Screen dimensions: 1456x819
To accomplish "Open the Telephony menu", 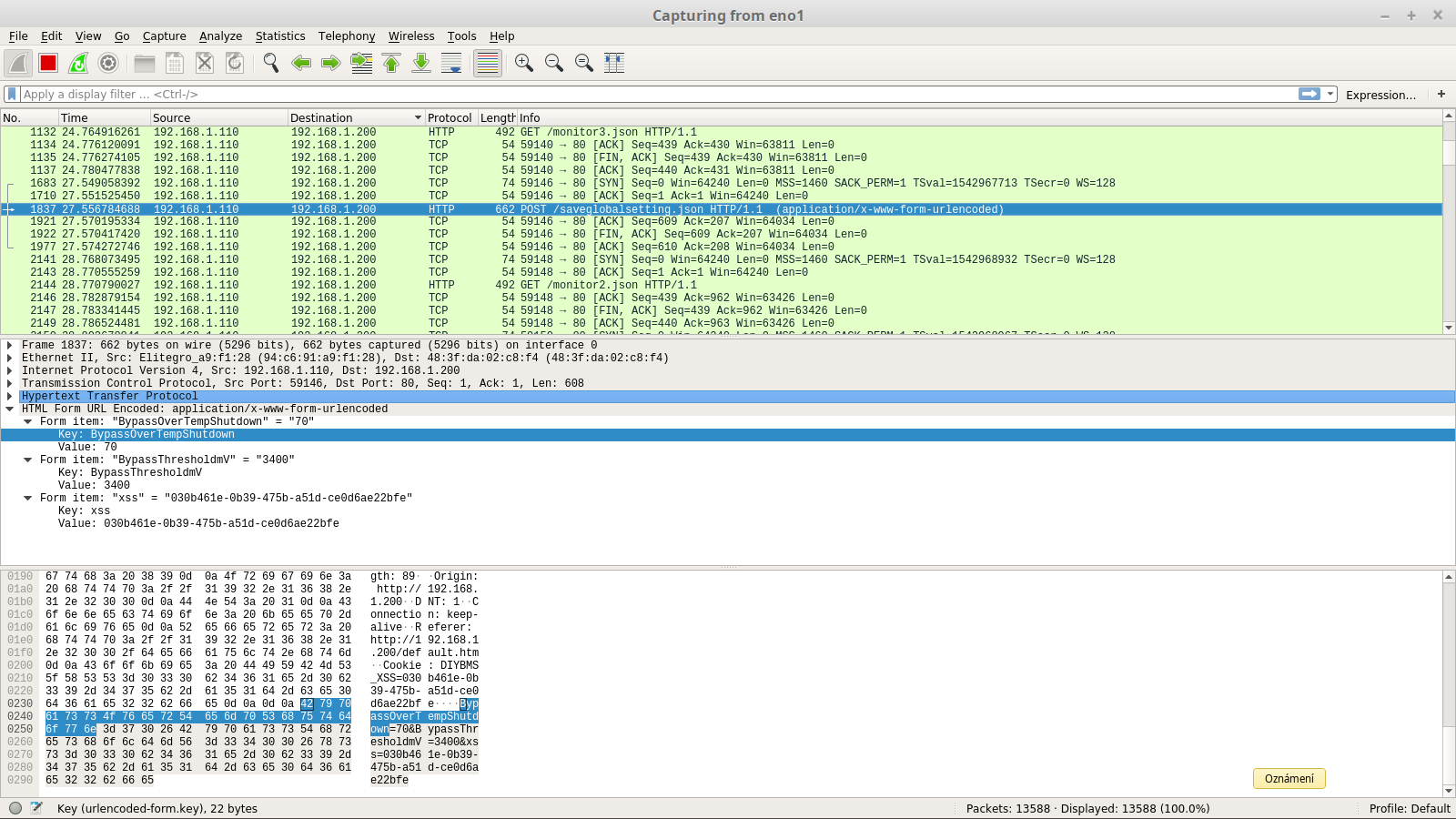I will click(347, 35).
